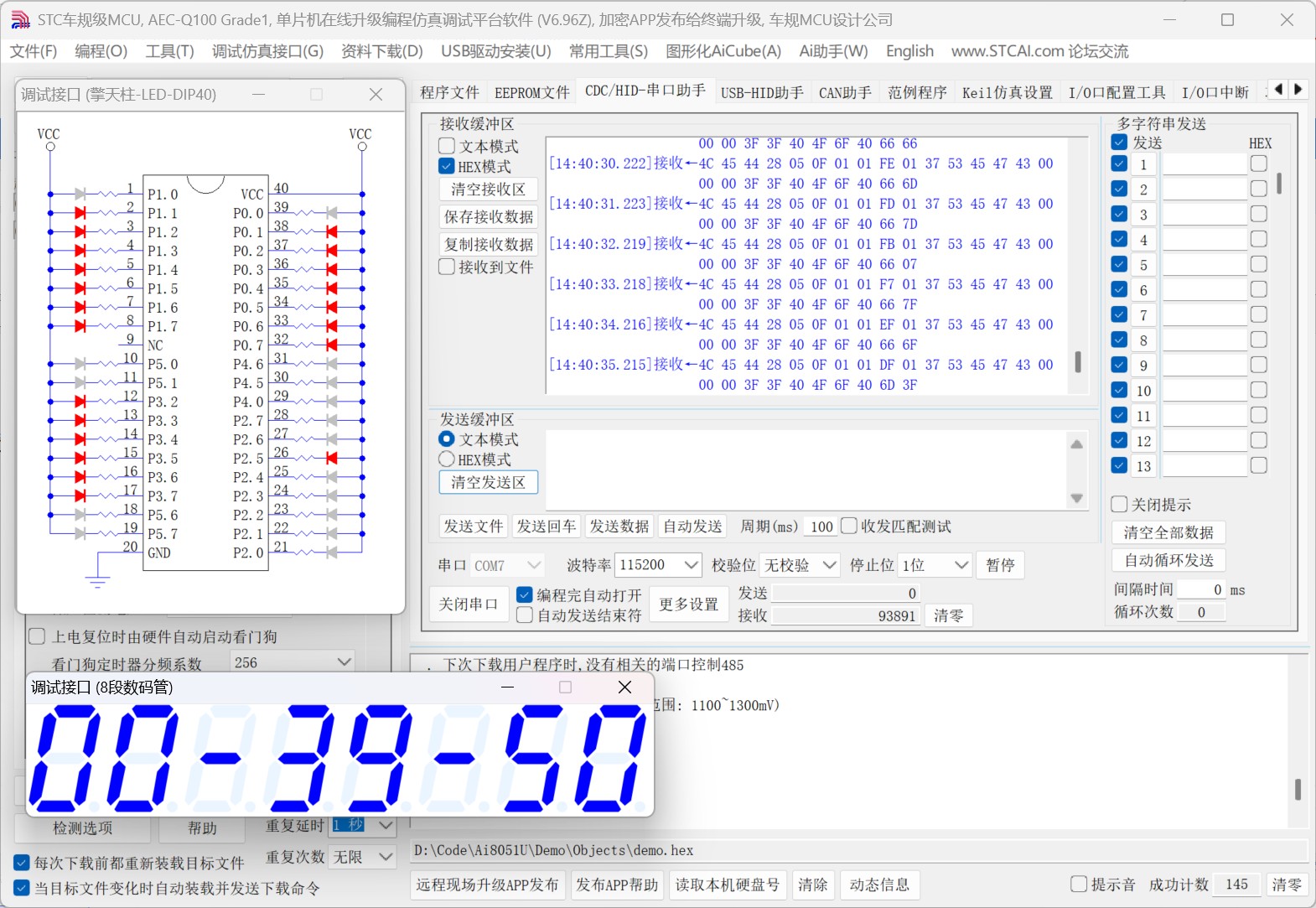Toggle 提示音 checkbox
Viewport: 1316px width, 908px height.
pos(1080,884)
